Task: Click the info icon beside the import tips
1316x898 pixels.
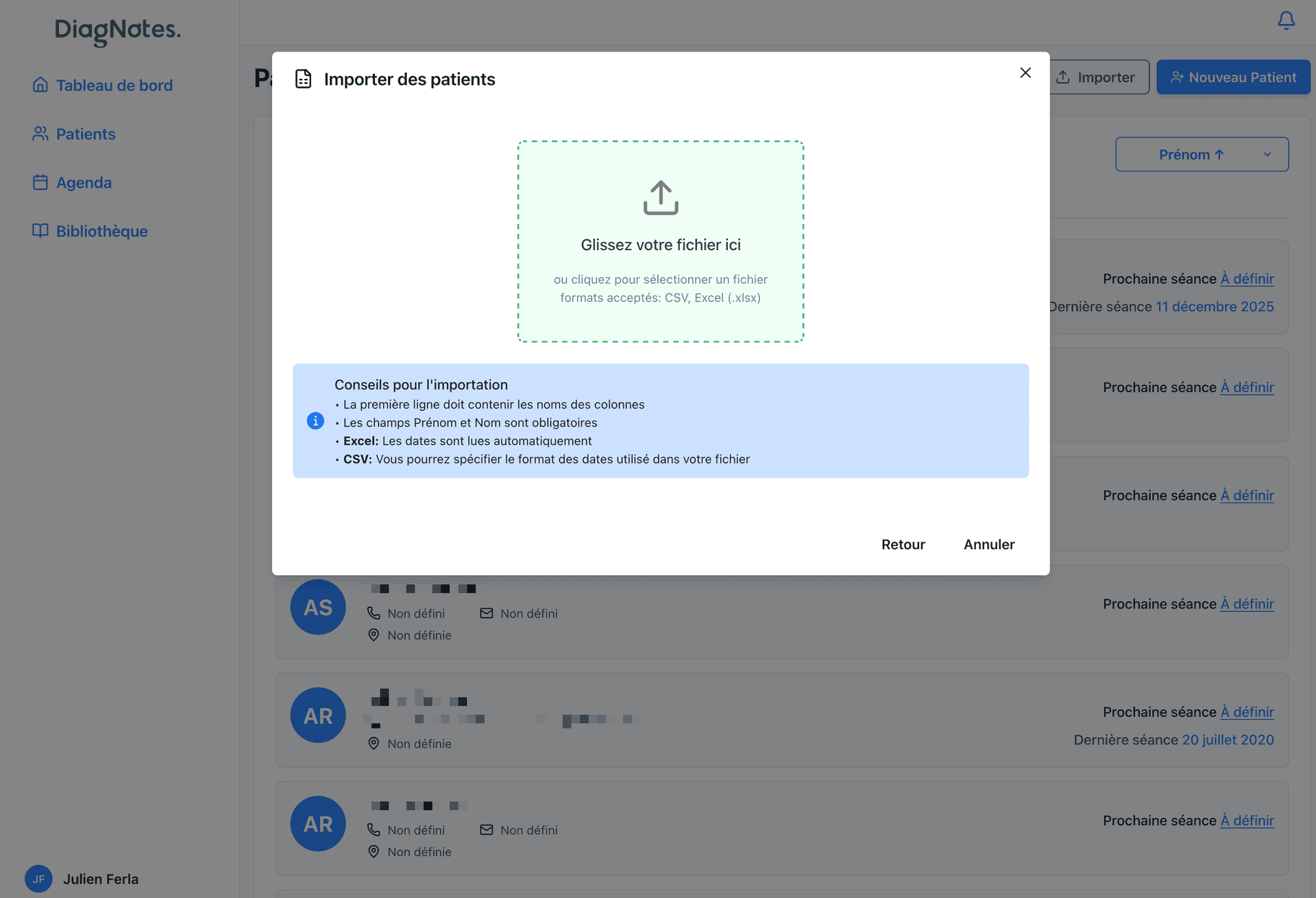Action: pos(315,421)
